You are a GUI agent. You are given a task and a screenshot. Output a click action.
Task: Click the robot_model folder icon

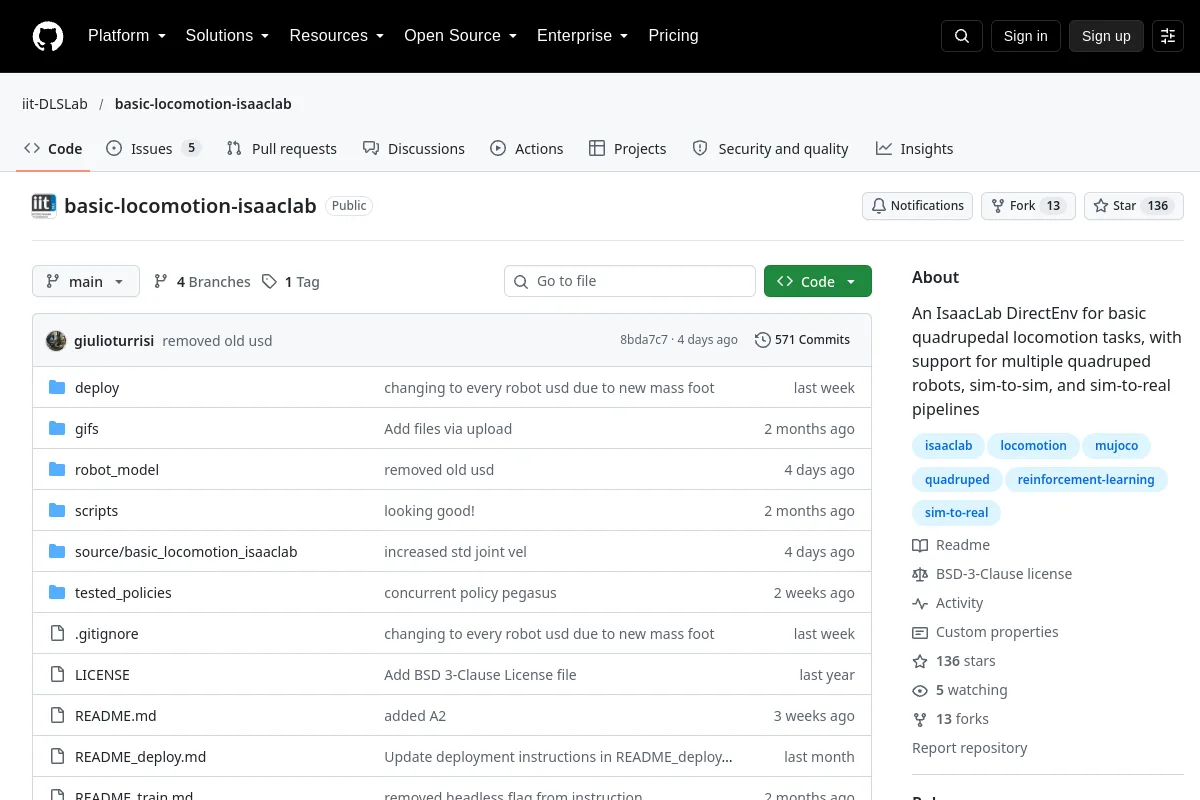(x=57, y=470)
